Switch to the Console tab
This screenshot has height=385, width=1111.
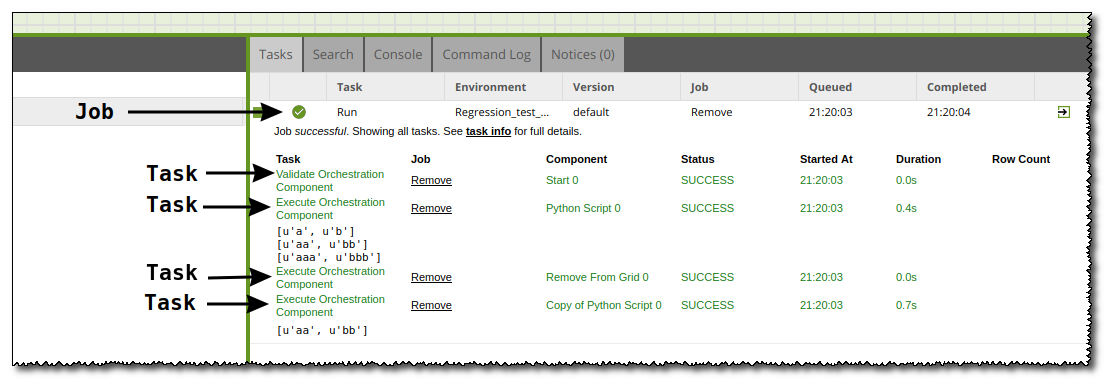click(398, 55)
